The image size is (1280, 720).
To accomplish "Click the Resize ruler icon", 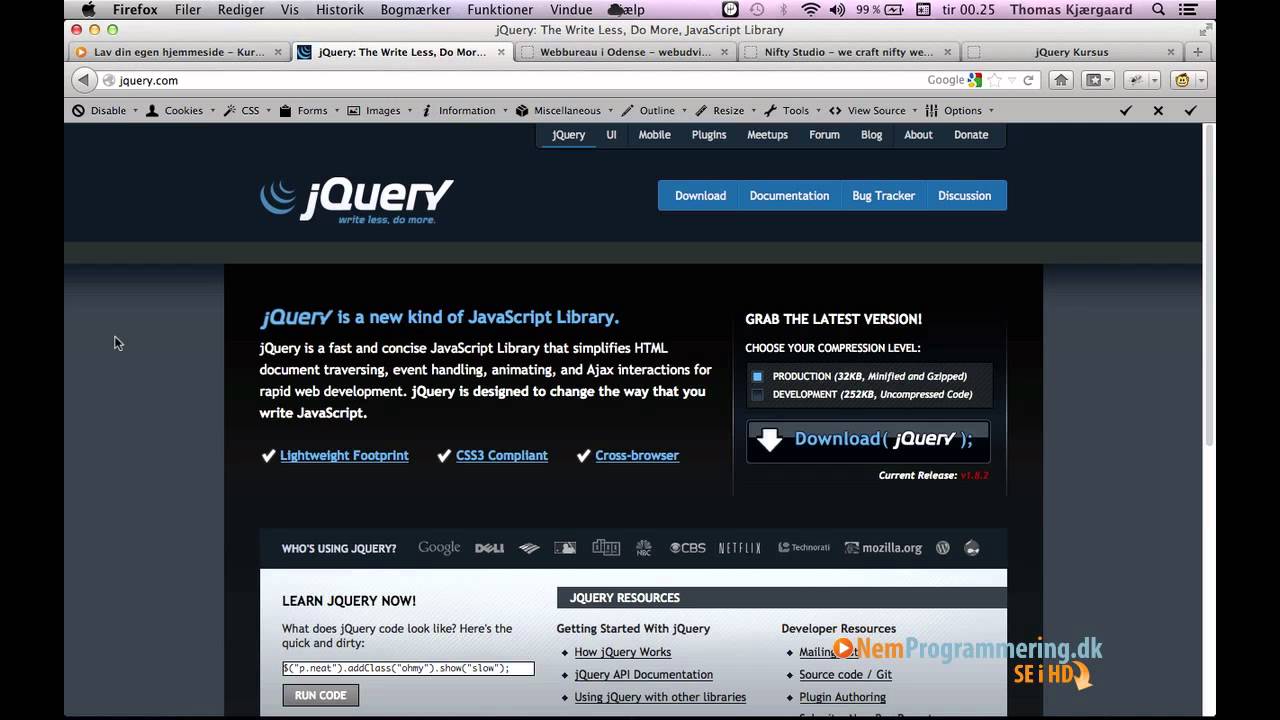I will (701, 111).
